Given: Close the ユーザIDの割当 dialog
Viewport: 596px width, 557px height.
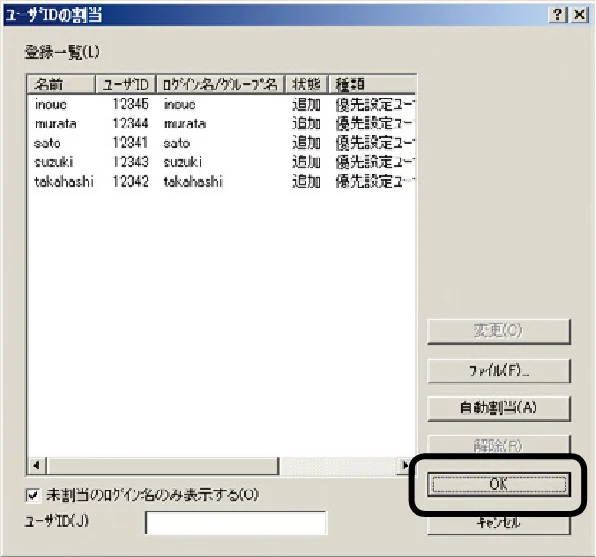Looking at the screenshot, I should point(579,15).
